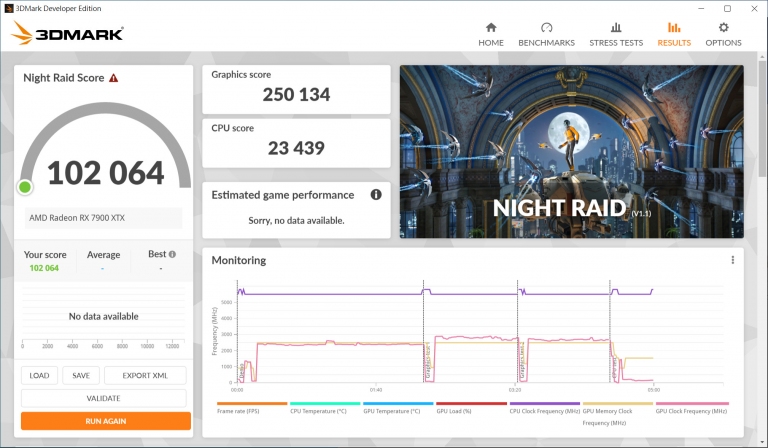Click the 3DMark title bar app icon

click(x=8, y=8)
